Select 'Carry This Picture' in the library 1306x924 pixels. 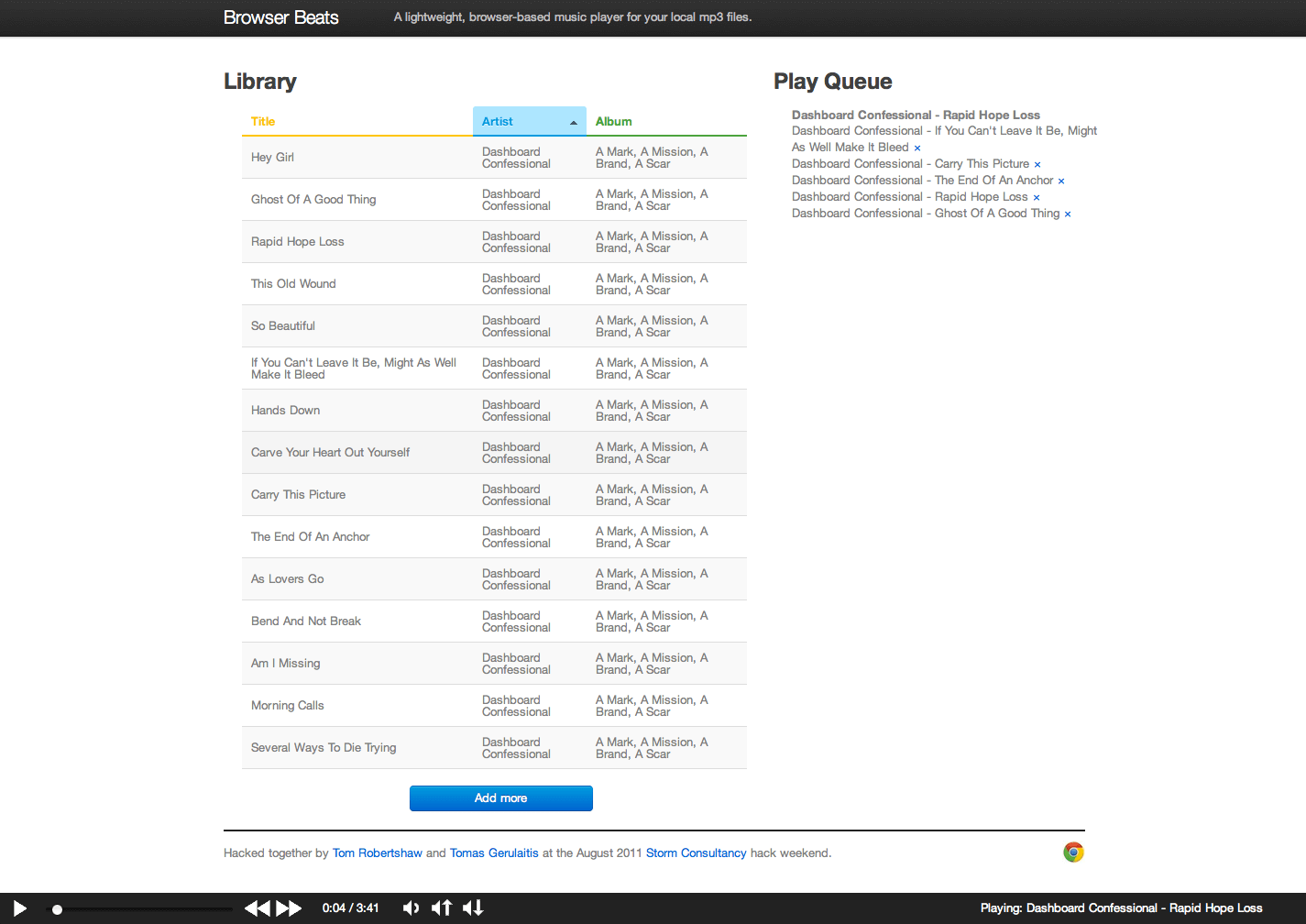[299, 495]
